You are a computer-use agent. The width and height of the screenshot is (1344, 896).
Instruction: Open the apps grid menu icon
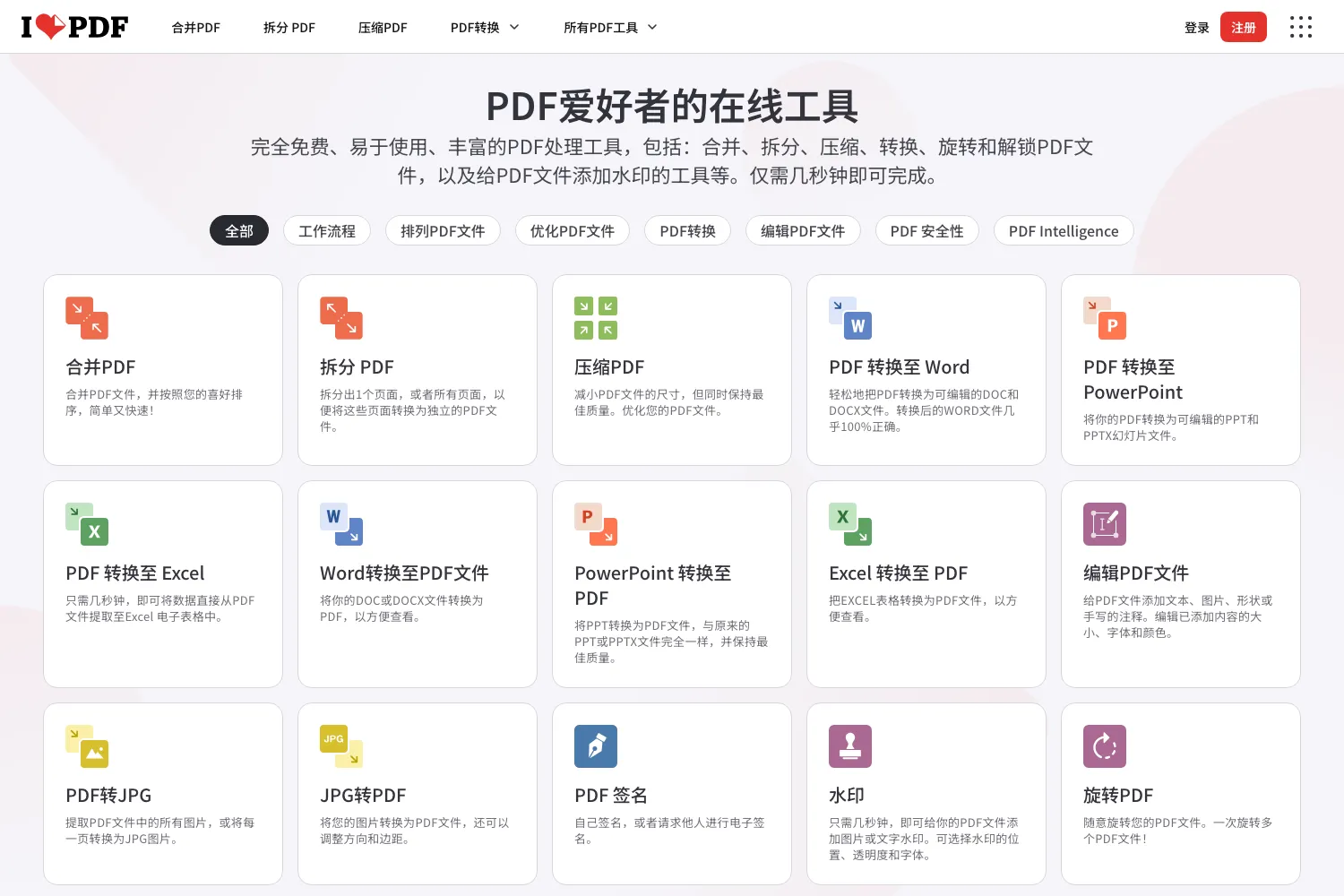click(1300, 27)
